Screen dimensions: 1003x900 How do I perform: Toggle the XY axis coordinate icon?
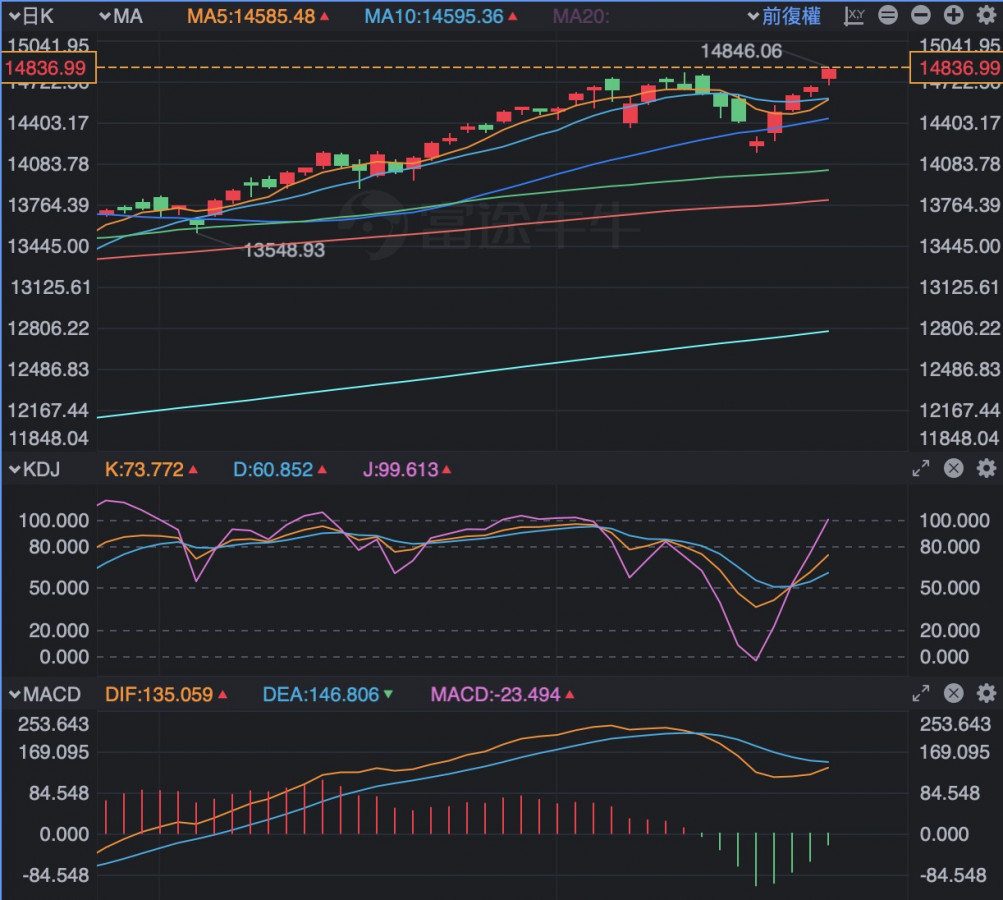click(855, 16)
